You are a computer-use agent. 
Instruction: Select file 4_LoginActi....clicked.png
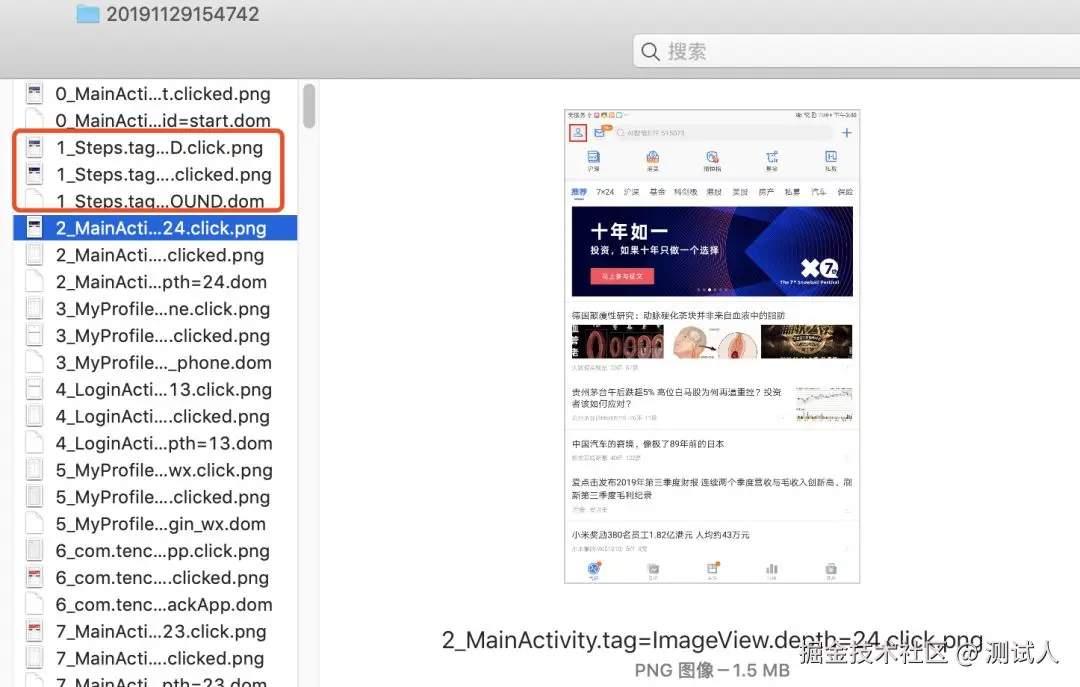(155, 416)
